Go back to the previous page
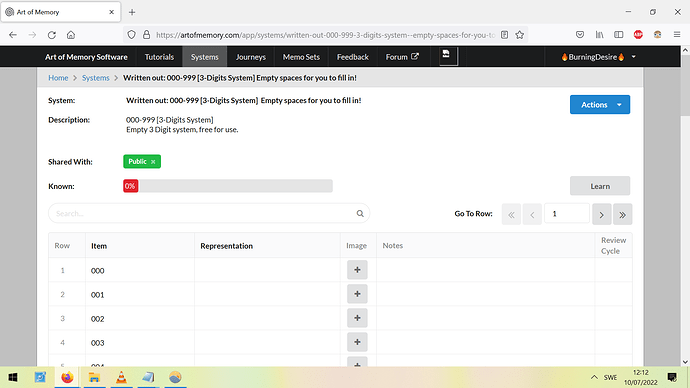This screenshot has height=388, width=690. tap(13, 35)
